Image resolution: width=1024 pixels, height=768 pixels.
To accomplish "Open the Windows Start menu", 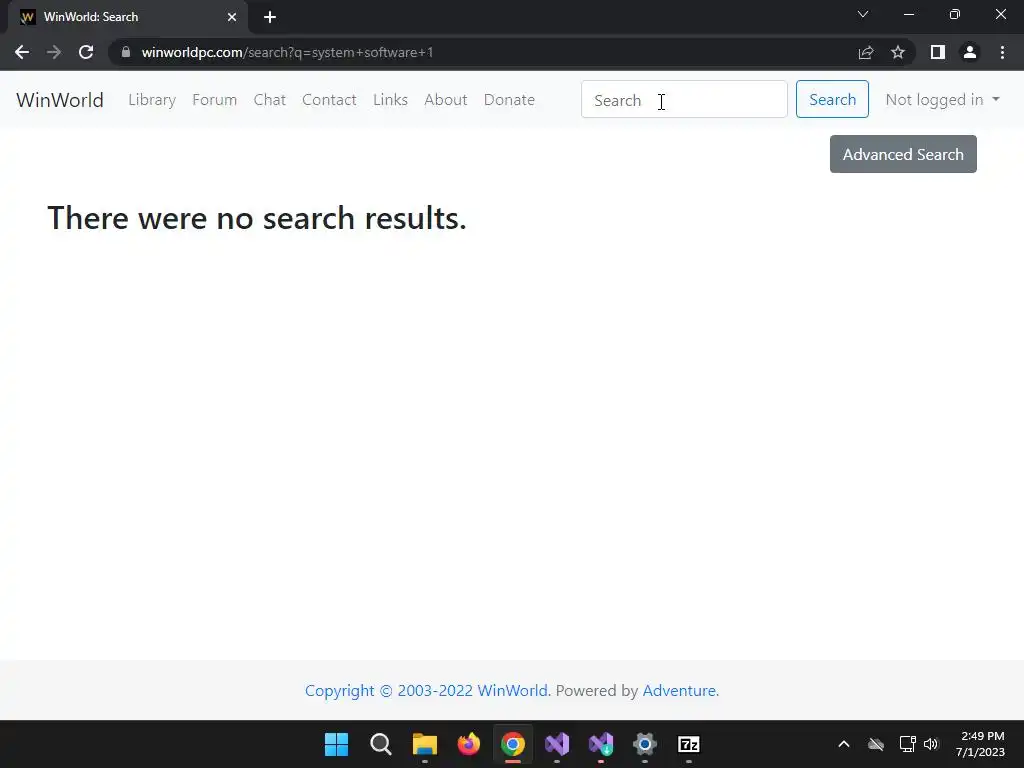I will pos(336,744).
